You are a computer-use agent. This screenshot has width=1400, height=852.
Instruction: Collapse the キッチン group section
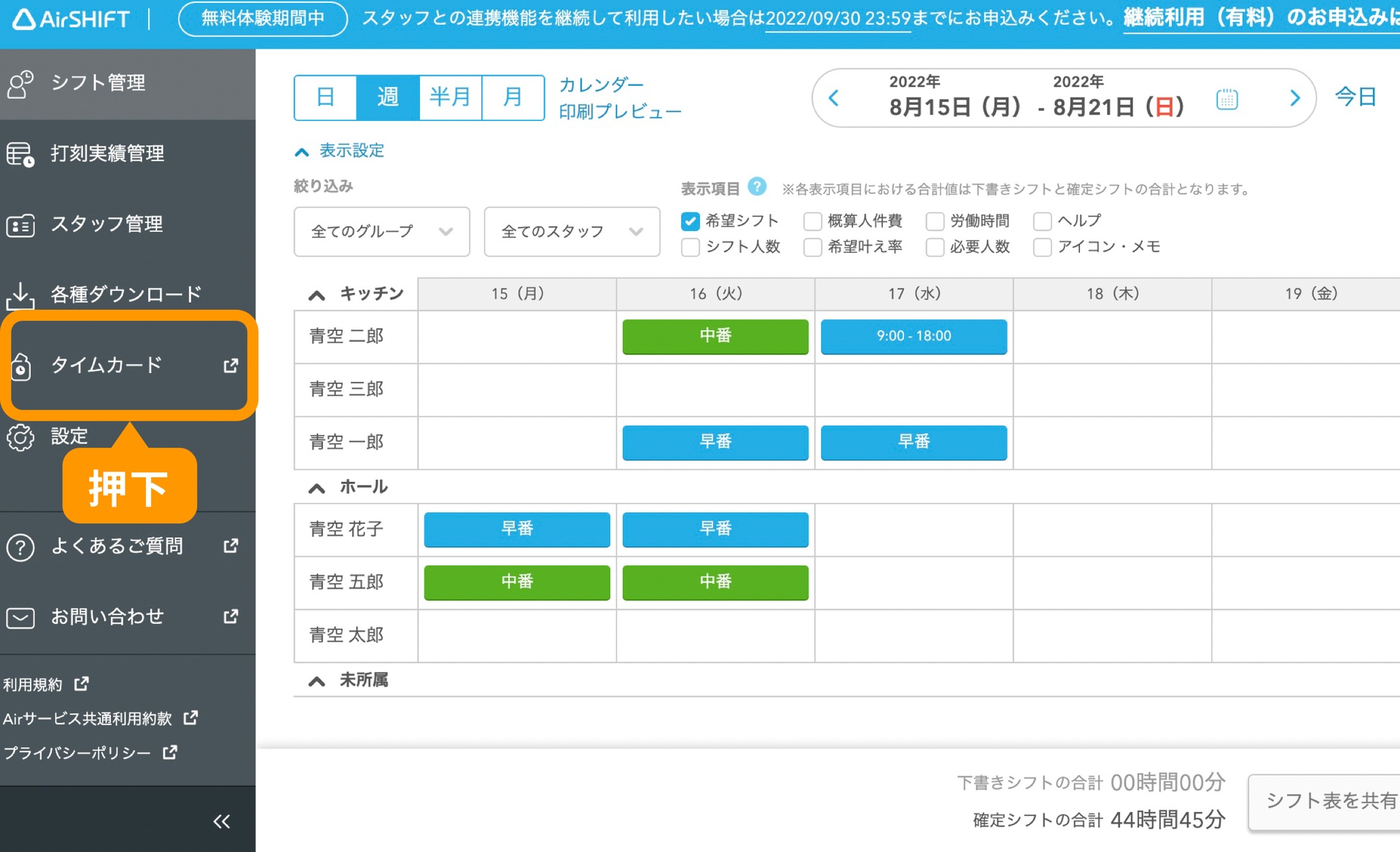click(316, 295)
